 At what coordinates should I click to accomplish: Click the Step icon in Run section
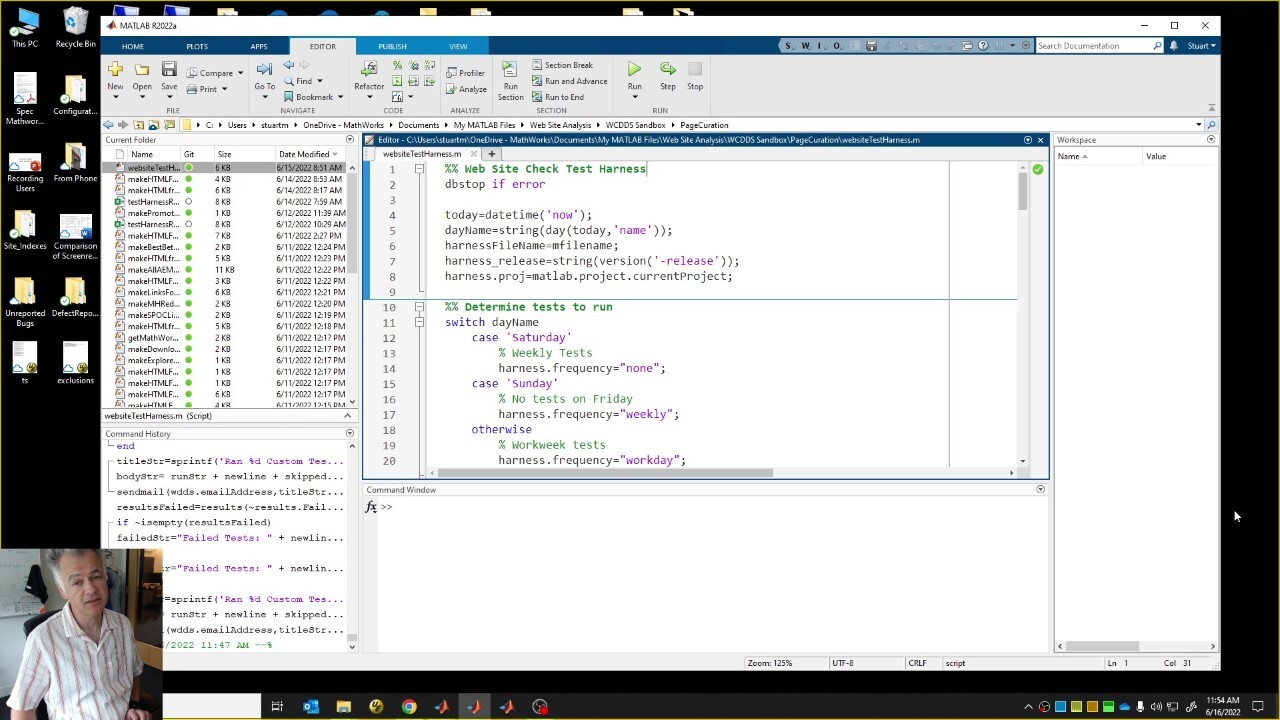[667, 70]
